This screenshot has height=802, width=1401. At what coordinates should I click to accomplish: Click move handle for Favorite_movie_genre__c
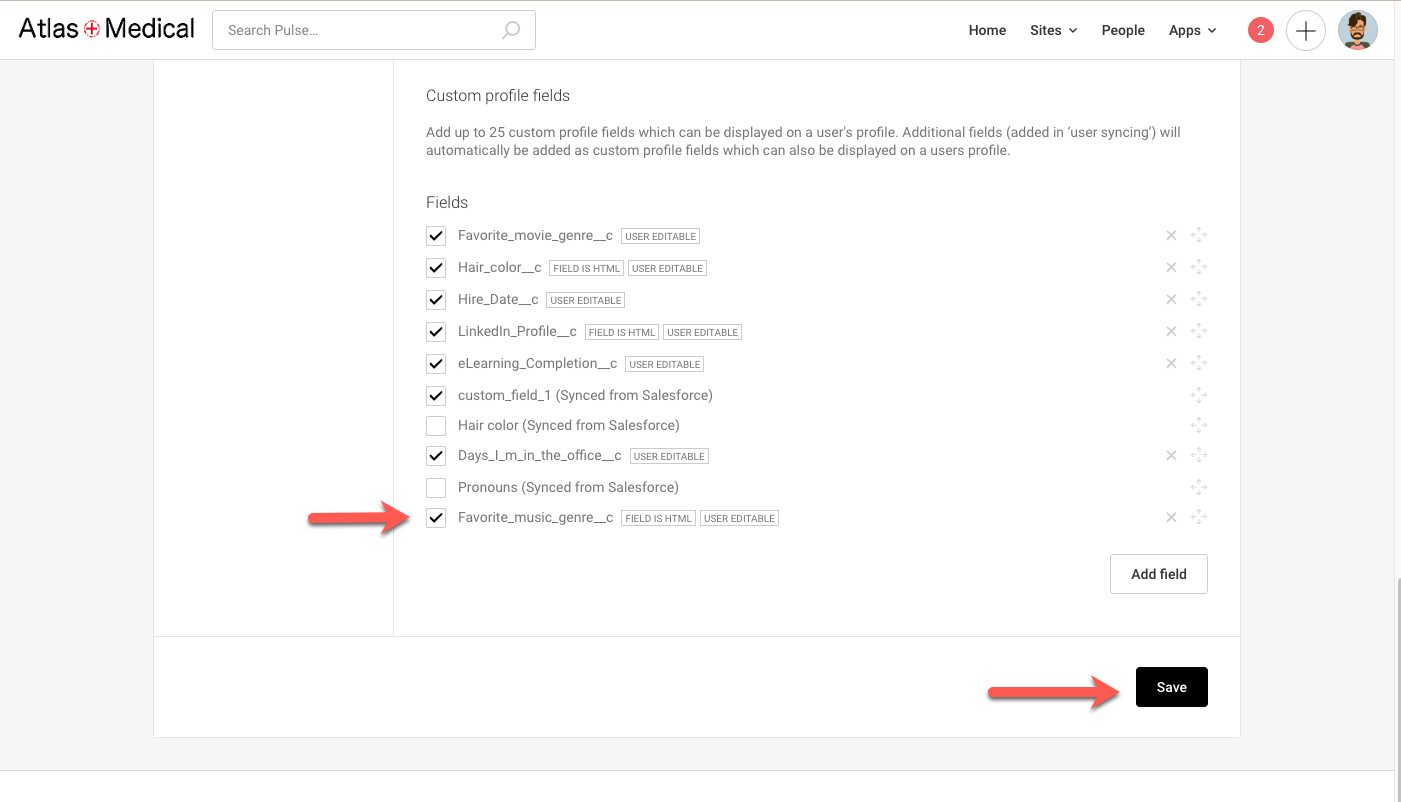(1199, 236)
